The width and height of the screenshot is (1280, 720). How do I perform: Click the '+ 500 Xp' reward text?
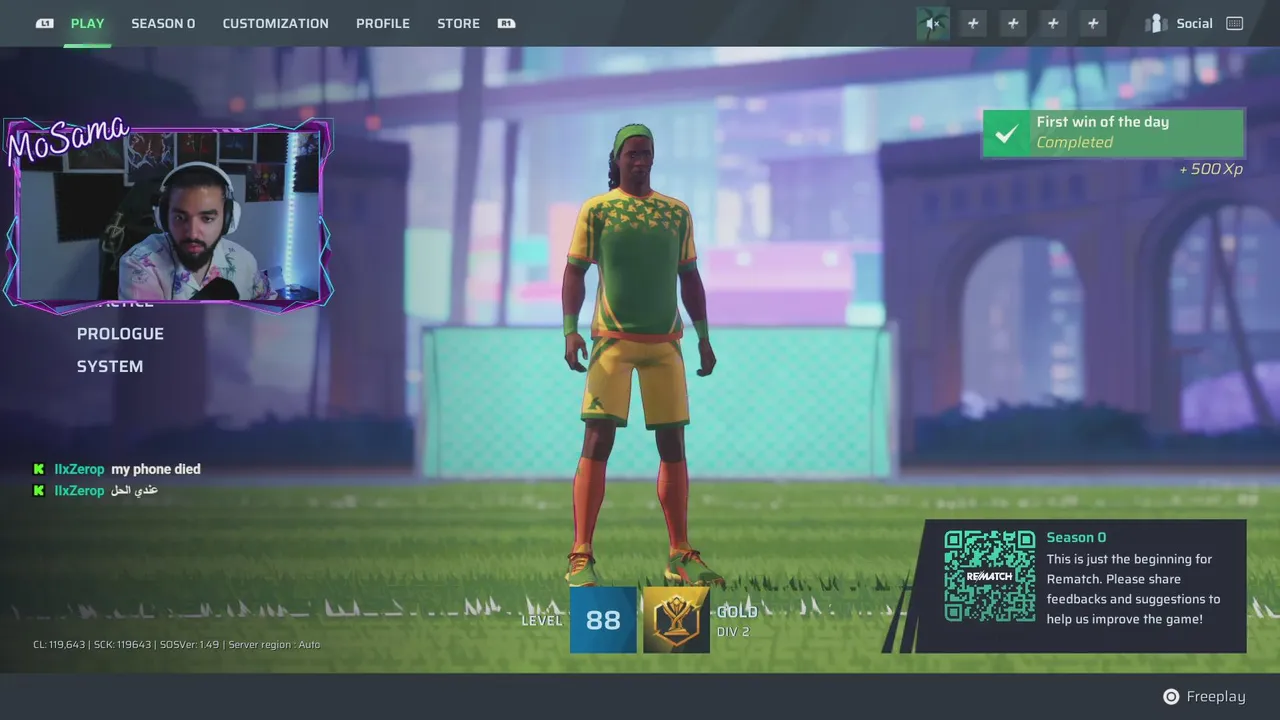point(1211,169)
